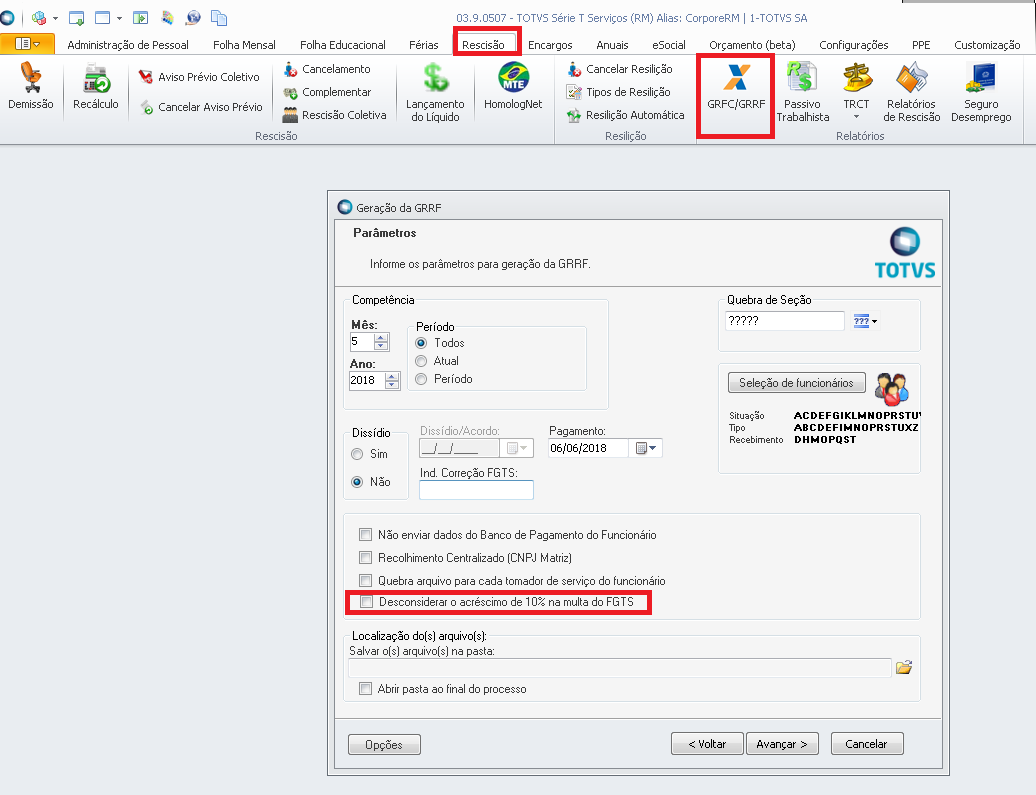
Task: Select Sim for Dissídio
Action: pos(357,454)
